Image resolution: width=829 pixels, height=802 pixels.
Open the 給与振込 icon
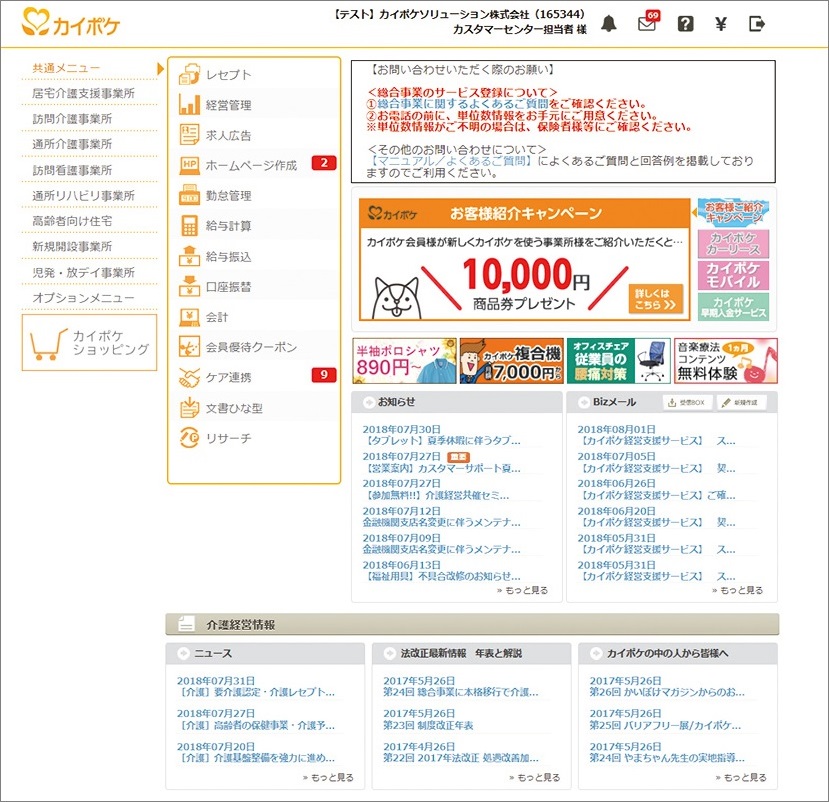[189, 256]
